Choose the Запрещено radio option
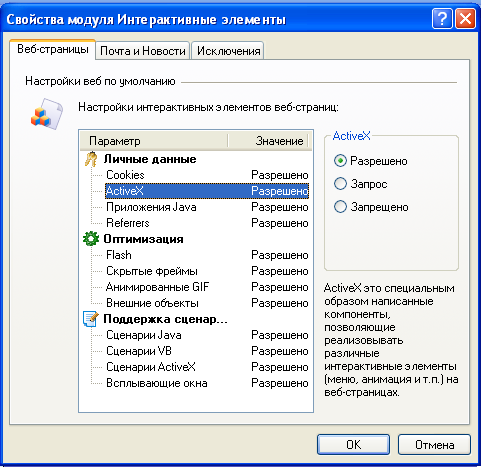481x467 pixels. (x=340, y=207)
